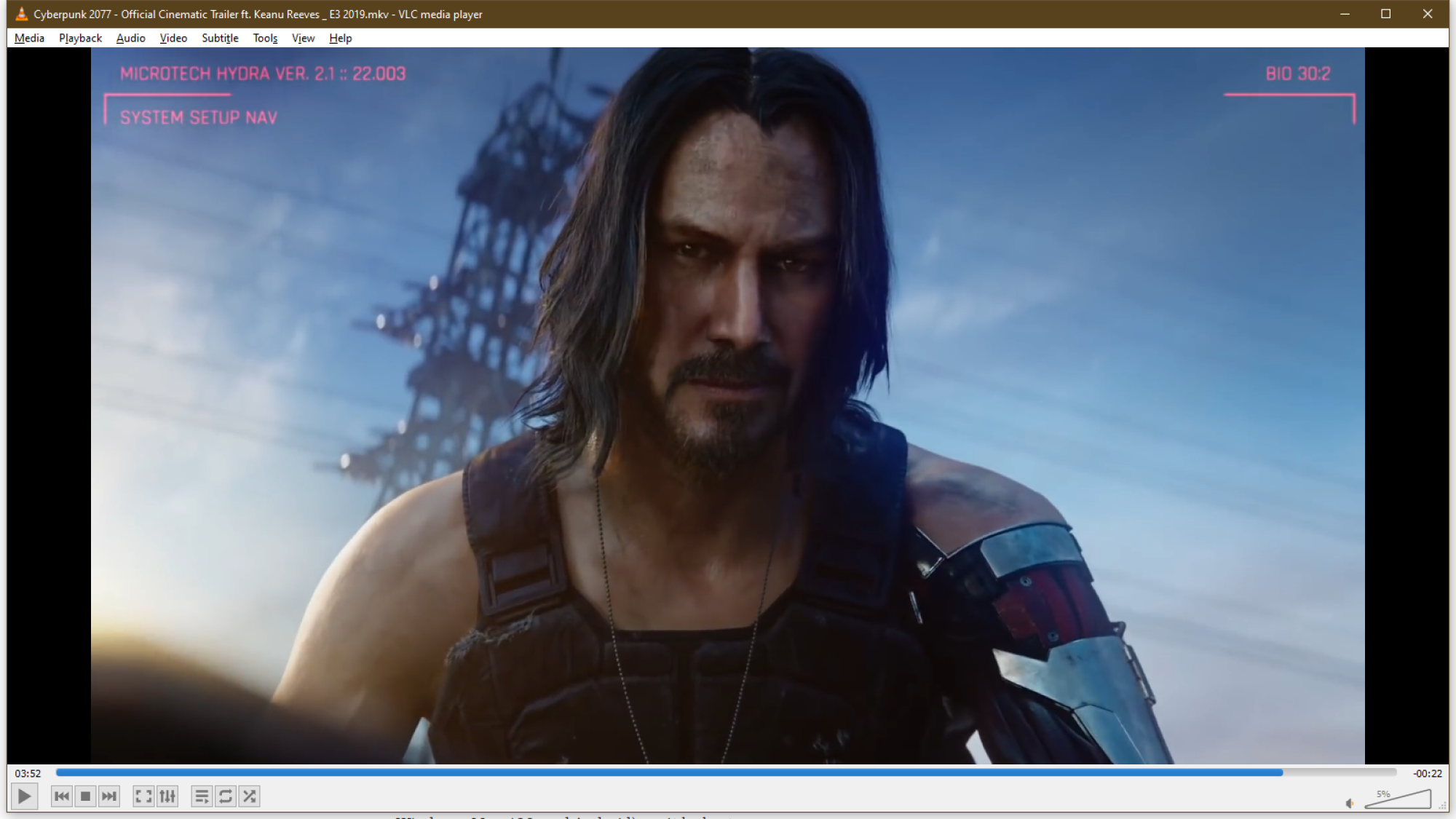This screenshot has width=1456, height=819.
Task: Toggle the playlist view
Action: (202, 796)
